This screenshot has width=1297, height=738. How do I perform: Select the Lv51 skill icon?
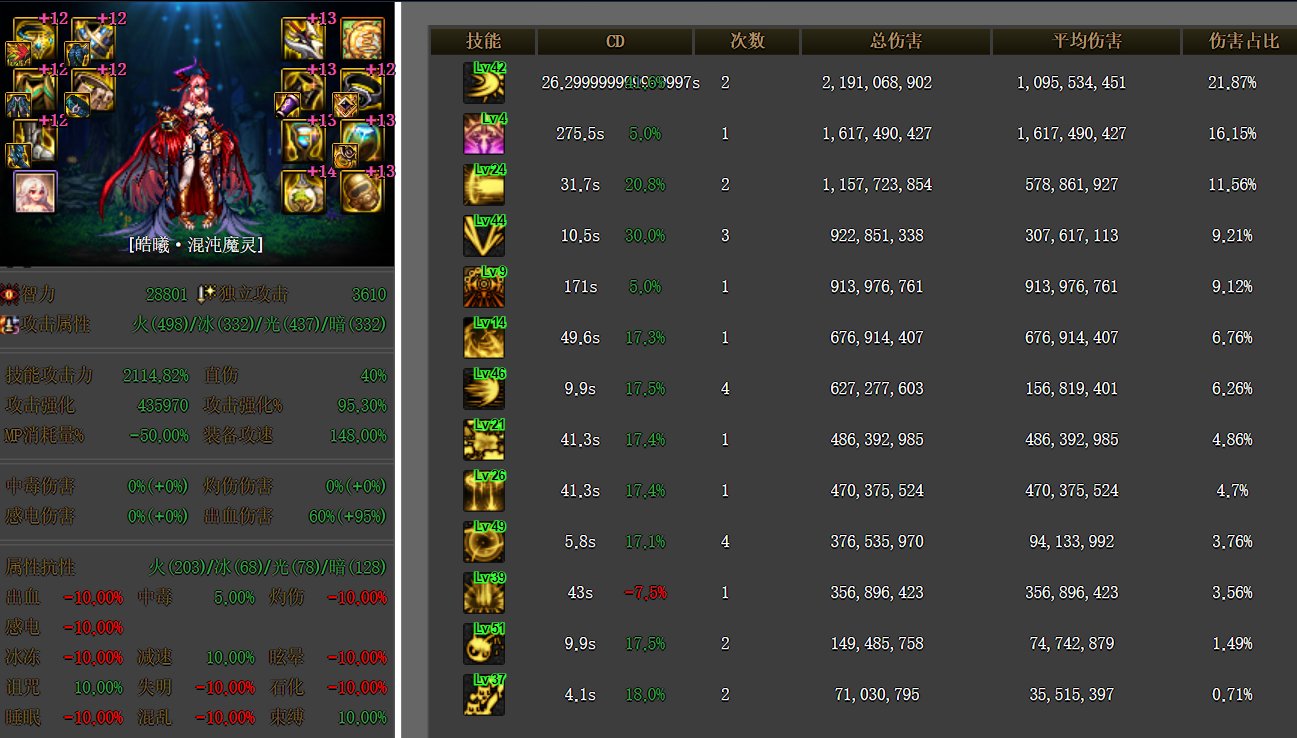click(484, 644)
